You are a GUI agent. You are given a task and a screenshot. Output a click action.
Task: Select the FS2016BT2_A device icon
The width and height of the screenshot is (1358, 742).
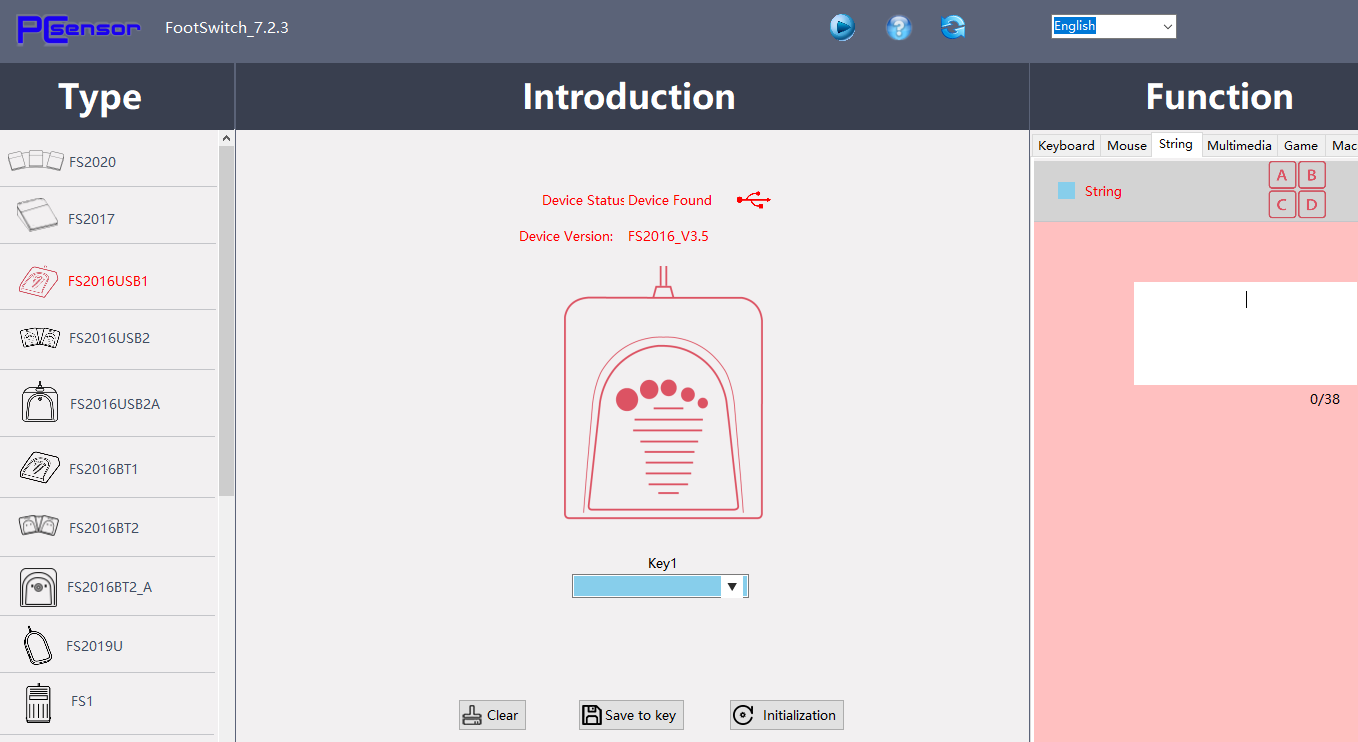click(x=39, y=587)
